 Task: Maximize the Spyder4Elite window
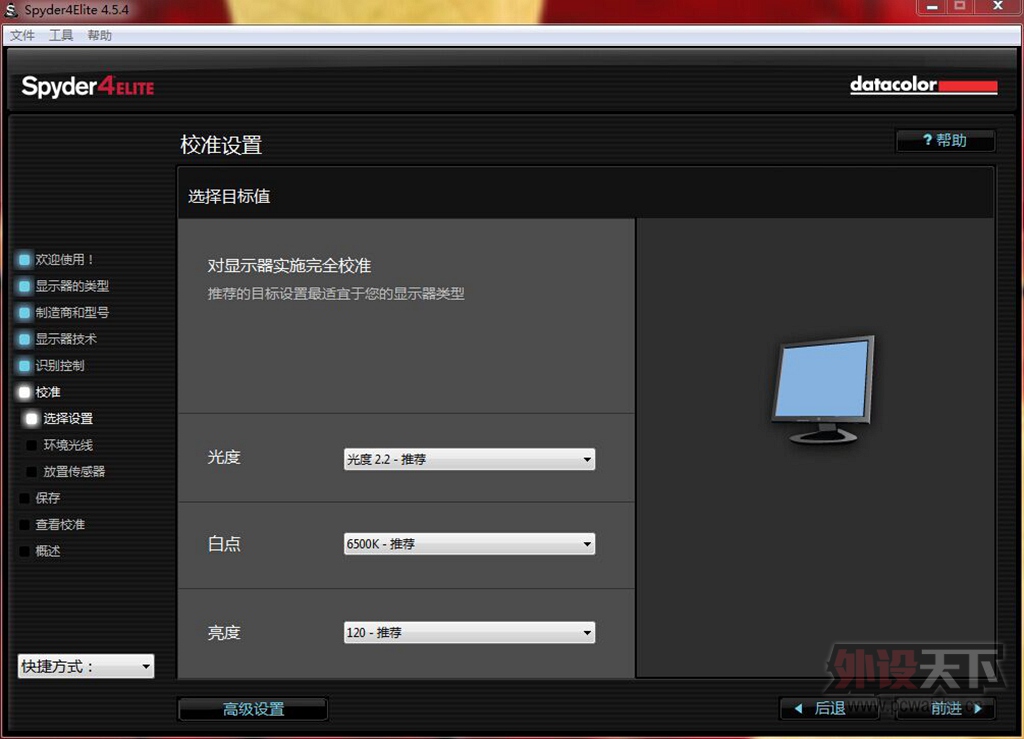[959, 7]
